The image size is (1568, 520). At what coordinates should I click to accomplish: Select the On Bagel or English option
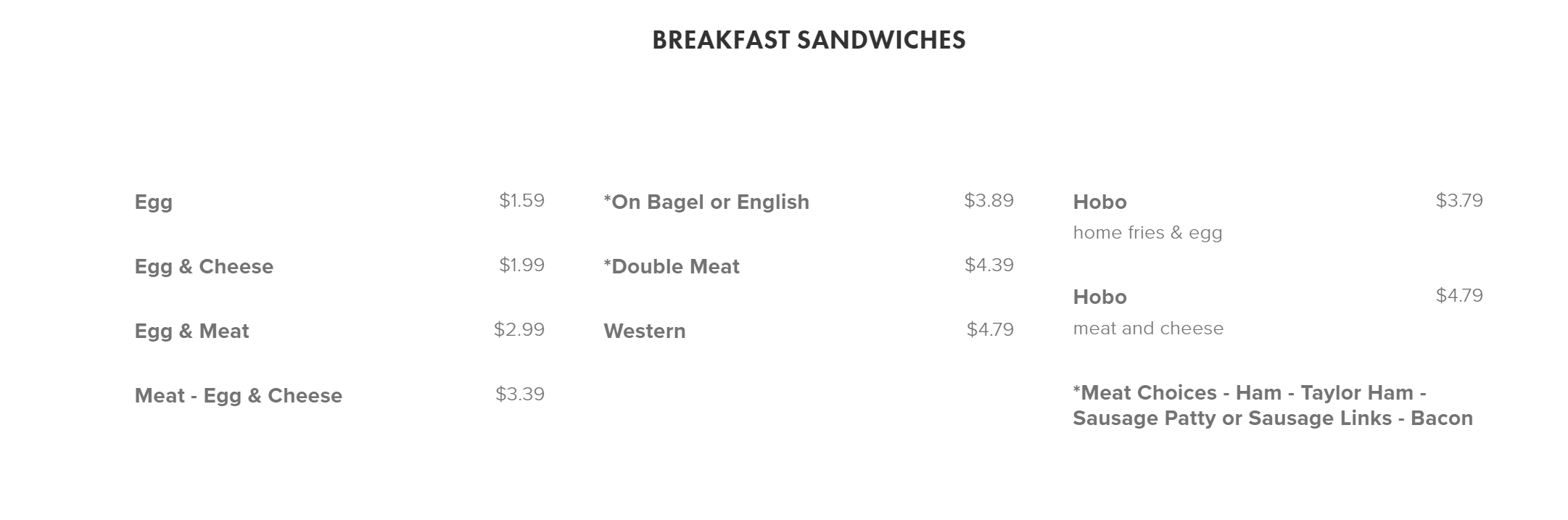(x=706, y=202)
